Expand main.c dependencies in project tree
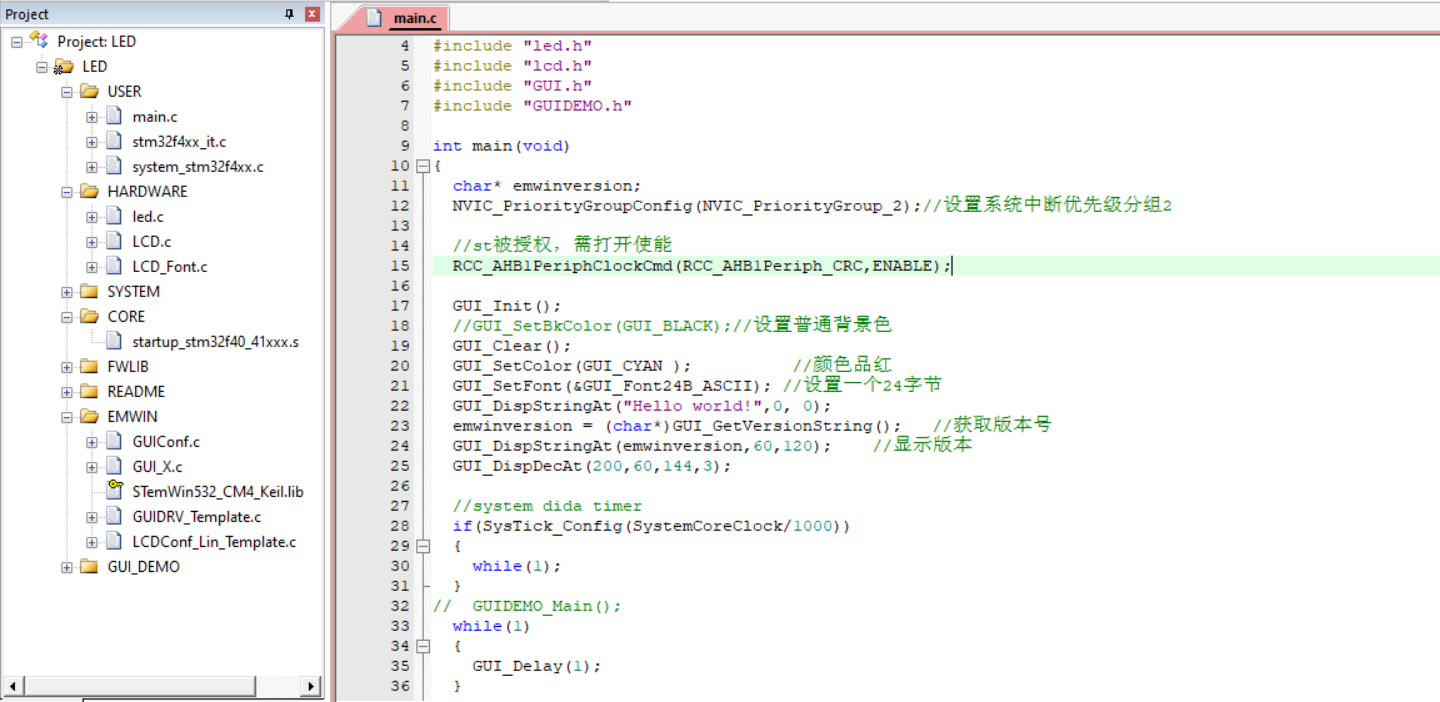Image resolution: width=1440 pixels, height=702 pixels. tap(92, 117)
